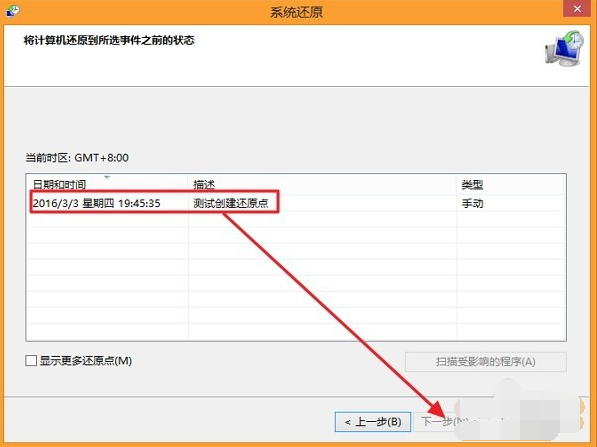The height and width of the screenshot is (447, 597).
Task: Click the 手动 type cell
Action: tap(472, 203)
